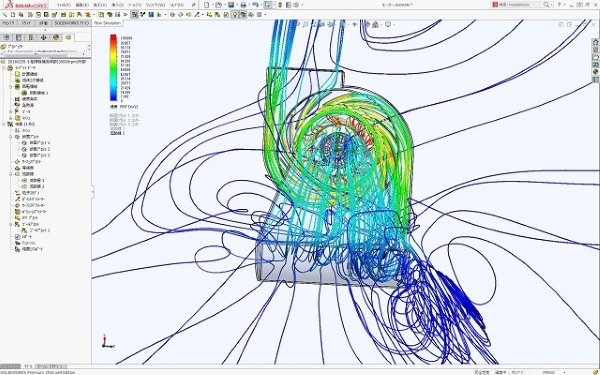Click the Open document folder icon

(218, 5)
